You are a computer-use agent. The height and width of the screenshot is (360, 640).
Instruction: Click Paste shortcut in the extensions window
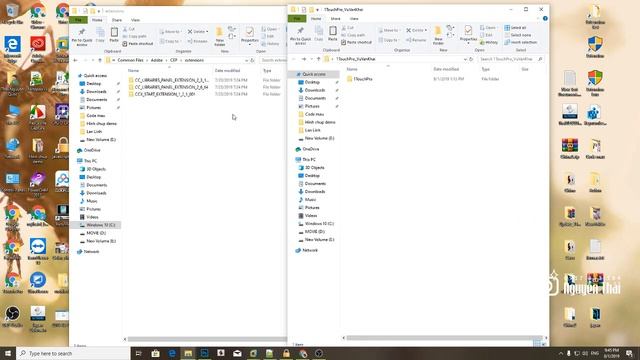tap(138, 44)
